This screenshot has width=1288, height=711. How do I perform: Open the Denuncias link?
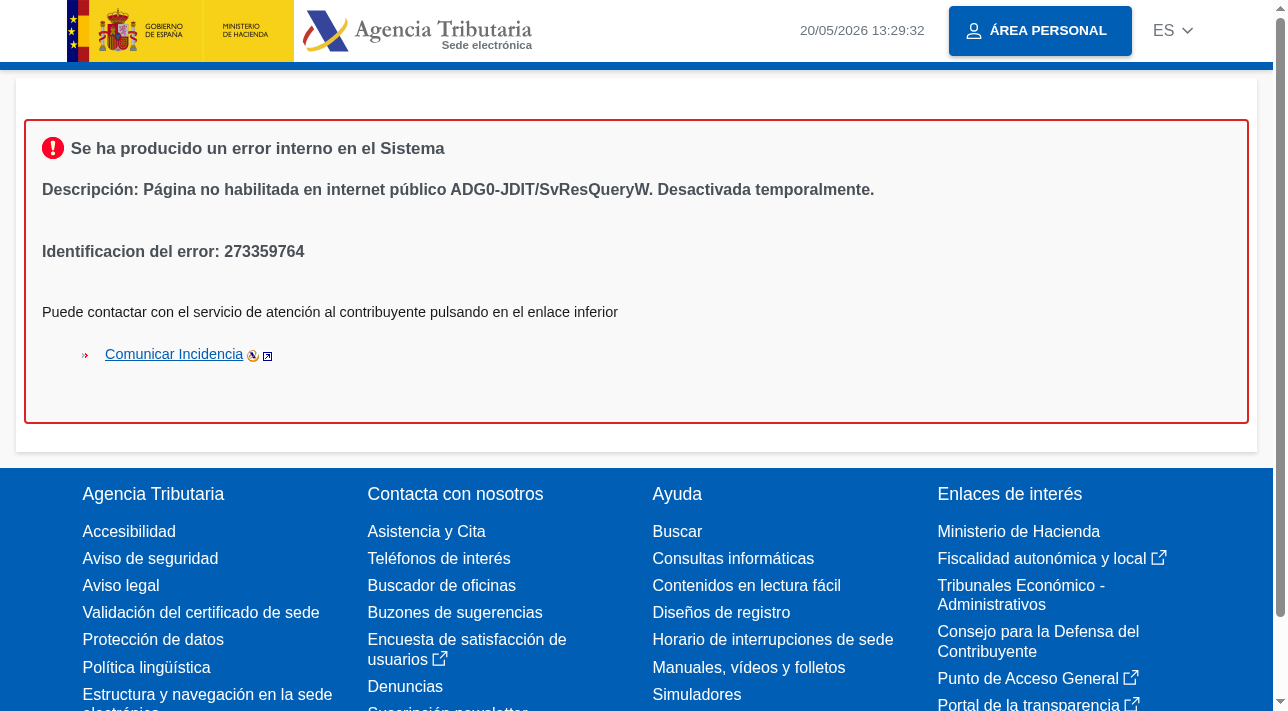click(405, 687)
